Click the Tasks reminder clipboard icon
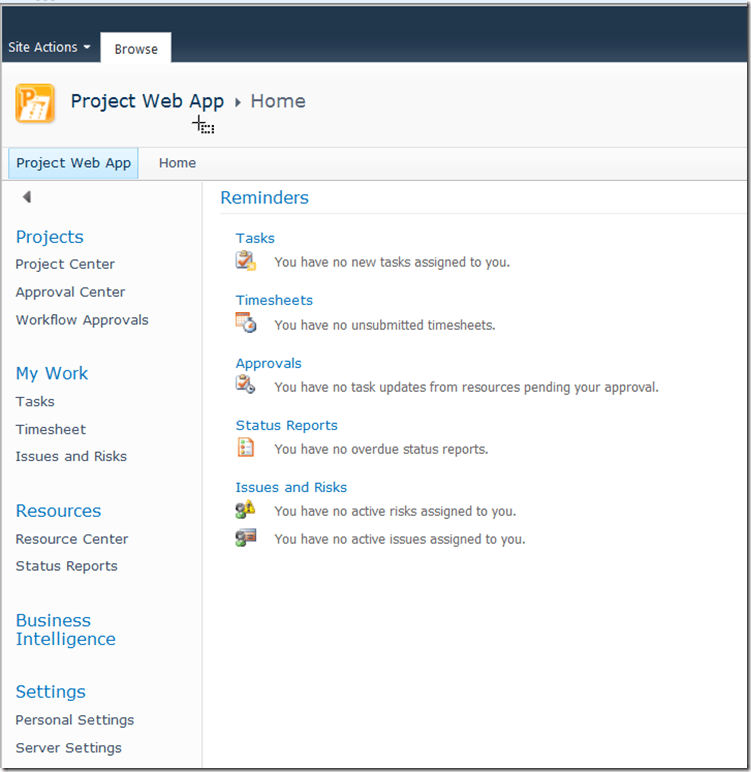 [x=245, y=262]
